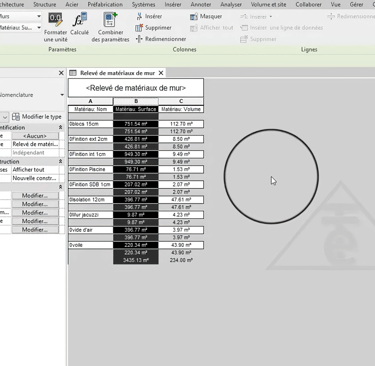Select column header C
Screen dimensions: 375x366
[x=181, y=101]
